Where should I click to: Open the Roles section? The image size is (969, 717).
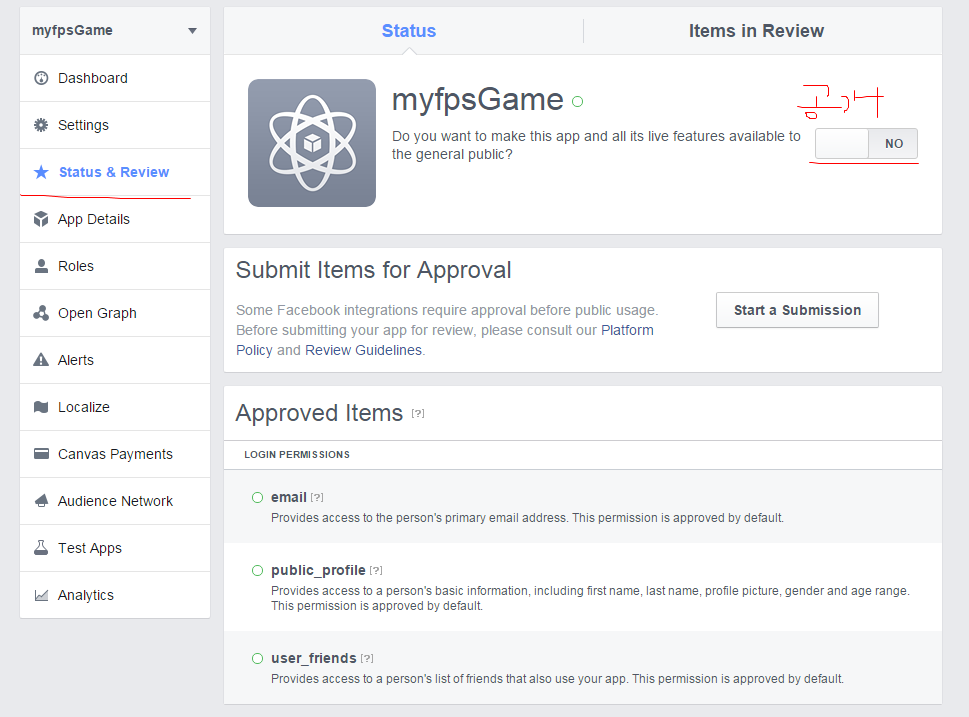pyautogui.click(x=115, y=266)
